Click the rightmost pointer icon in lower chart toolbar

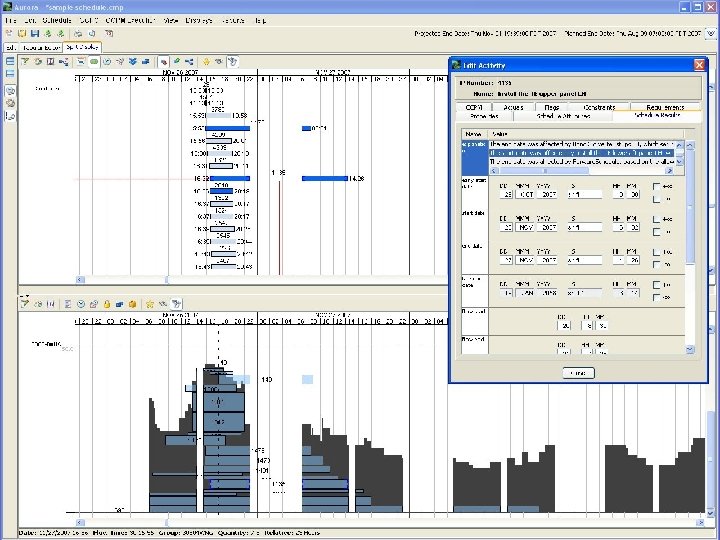pyautogui.click(x=176, y=304)
